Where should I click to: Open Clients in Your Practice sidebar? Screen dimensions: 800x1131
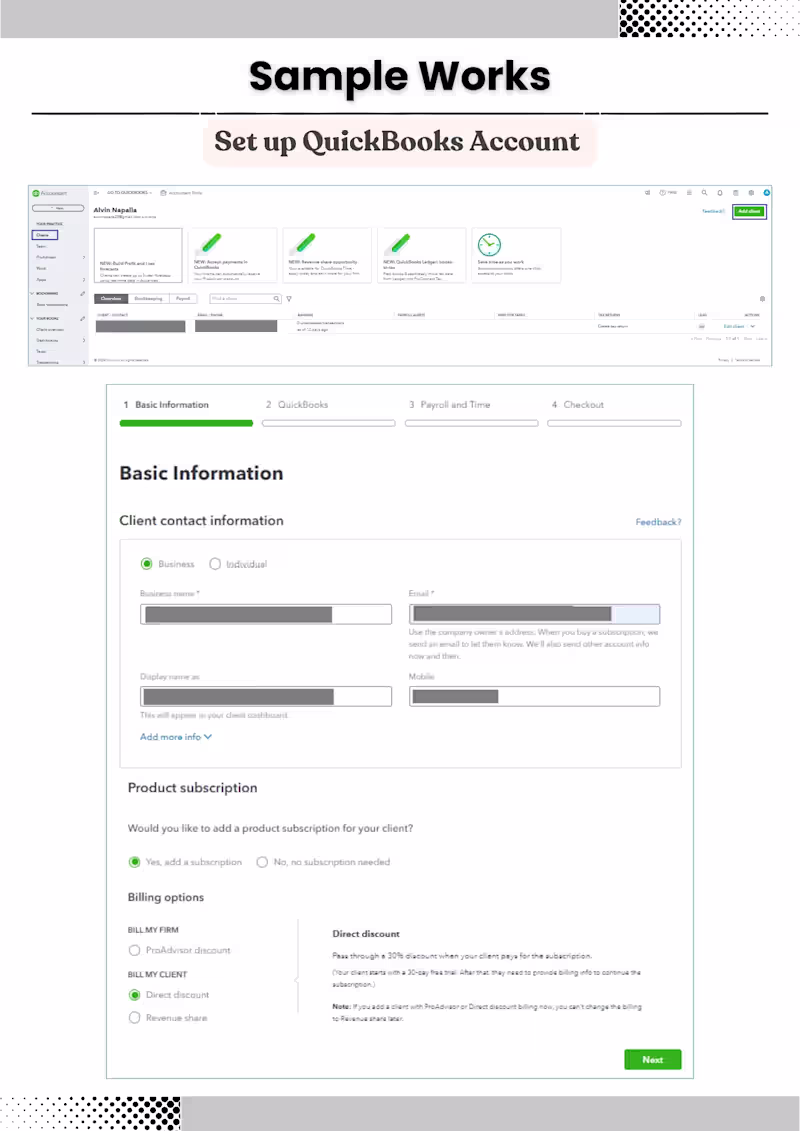pos(45,235)
